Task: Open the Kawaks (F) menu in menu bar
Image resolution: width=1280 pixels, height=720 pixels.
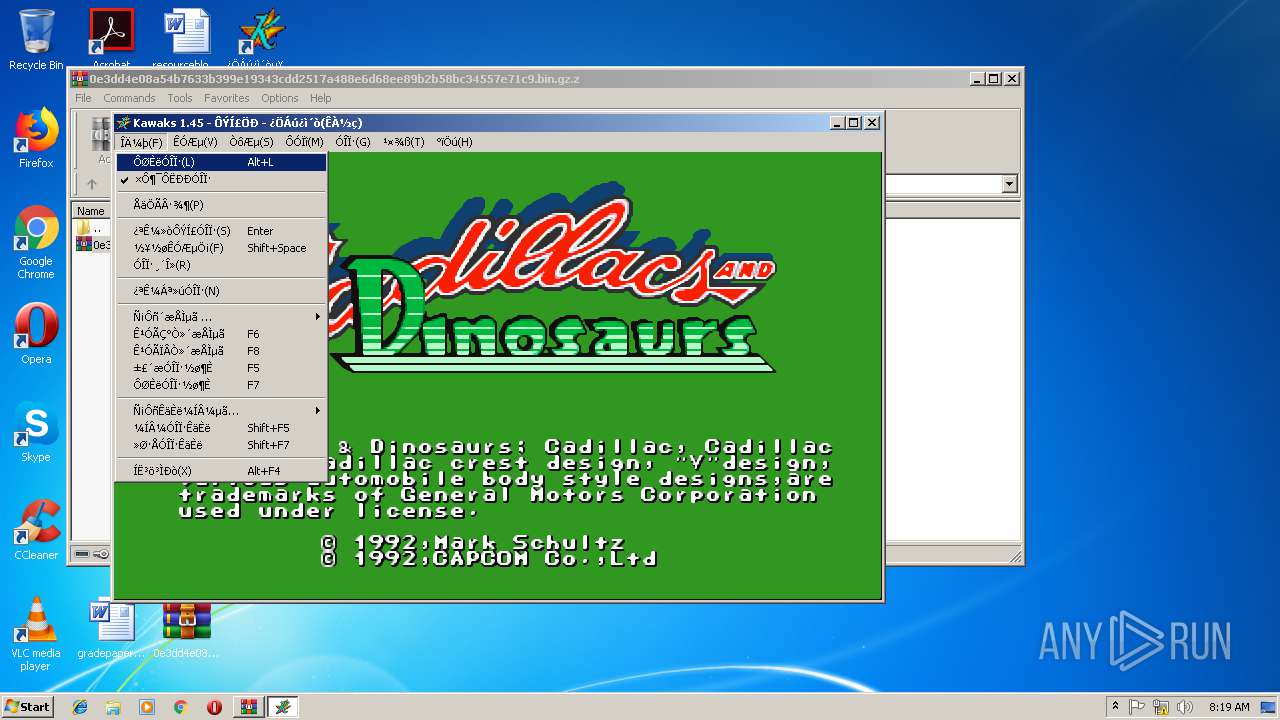Action: [141, 142]
